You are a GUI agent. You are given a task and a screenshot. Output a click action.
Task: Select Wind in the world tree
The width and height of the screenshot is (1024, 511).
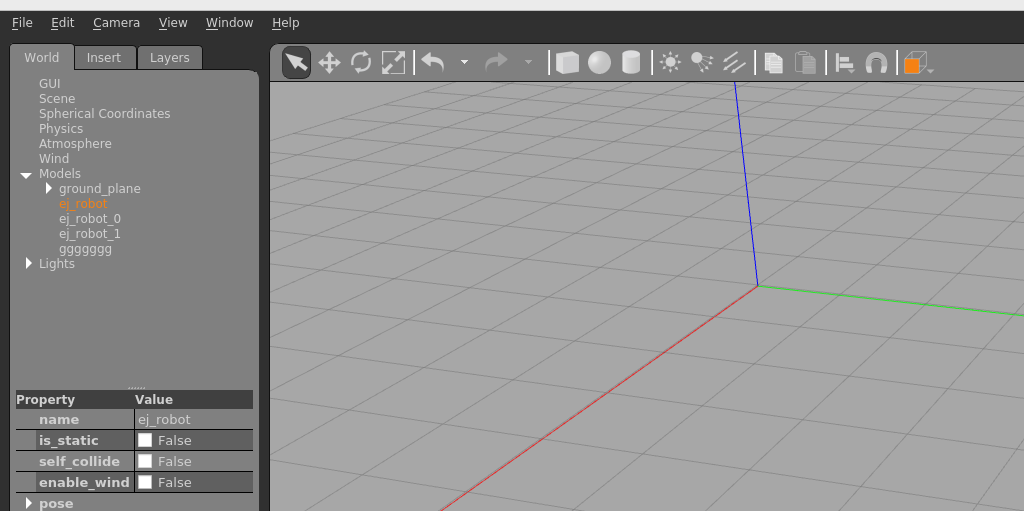54,159
